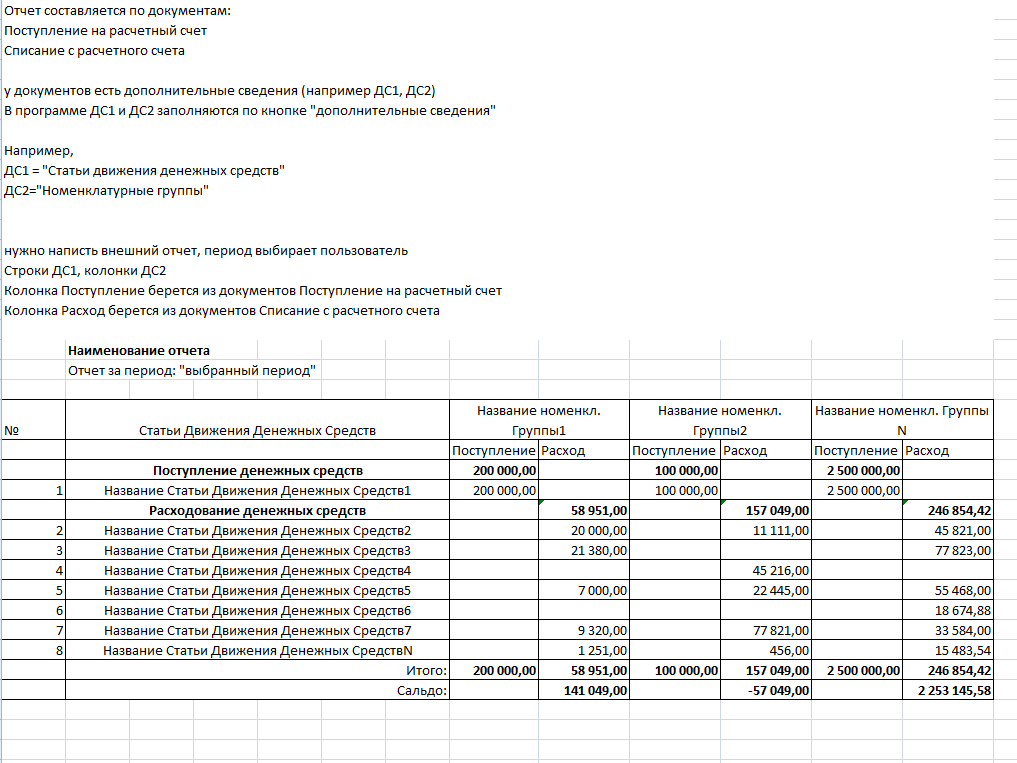This screenshot has height=763, width=1017.
Task: Select the saldo cell with 2 253 145,58
Action: point(948,690)
